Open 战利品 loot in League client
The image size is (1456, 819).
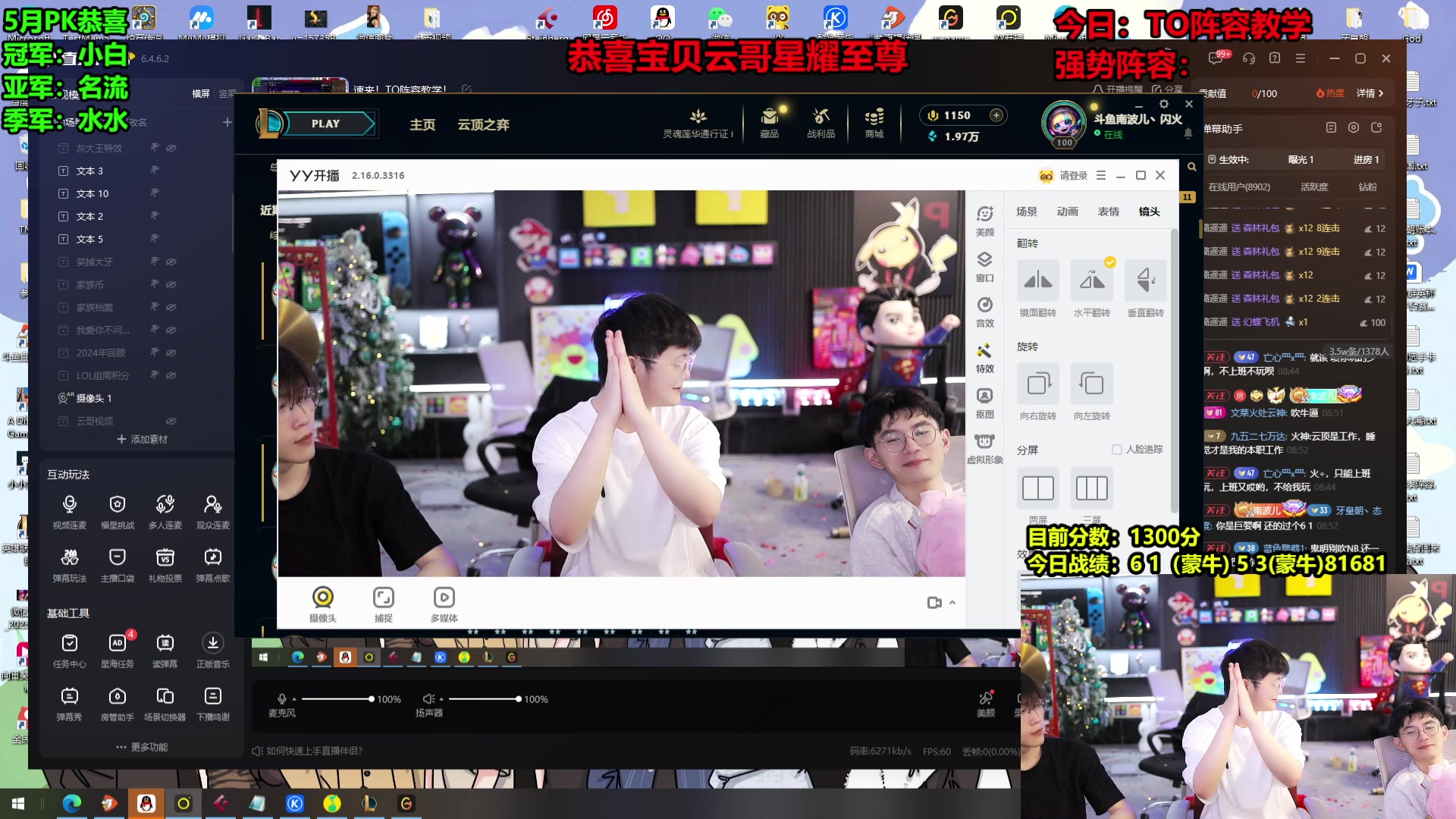coord(821,124)
